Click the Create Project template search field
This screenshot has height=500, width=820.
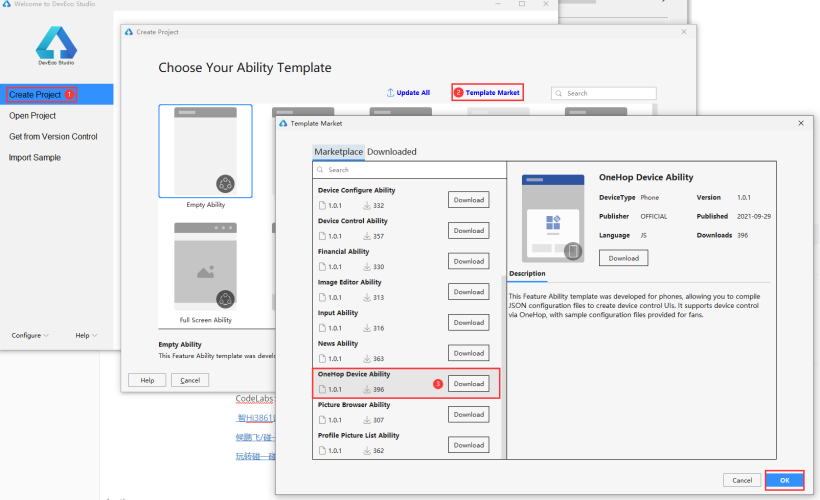[603, 93]
